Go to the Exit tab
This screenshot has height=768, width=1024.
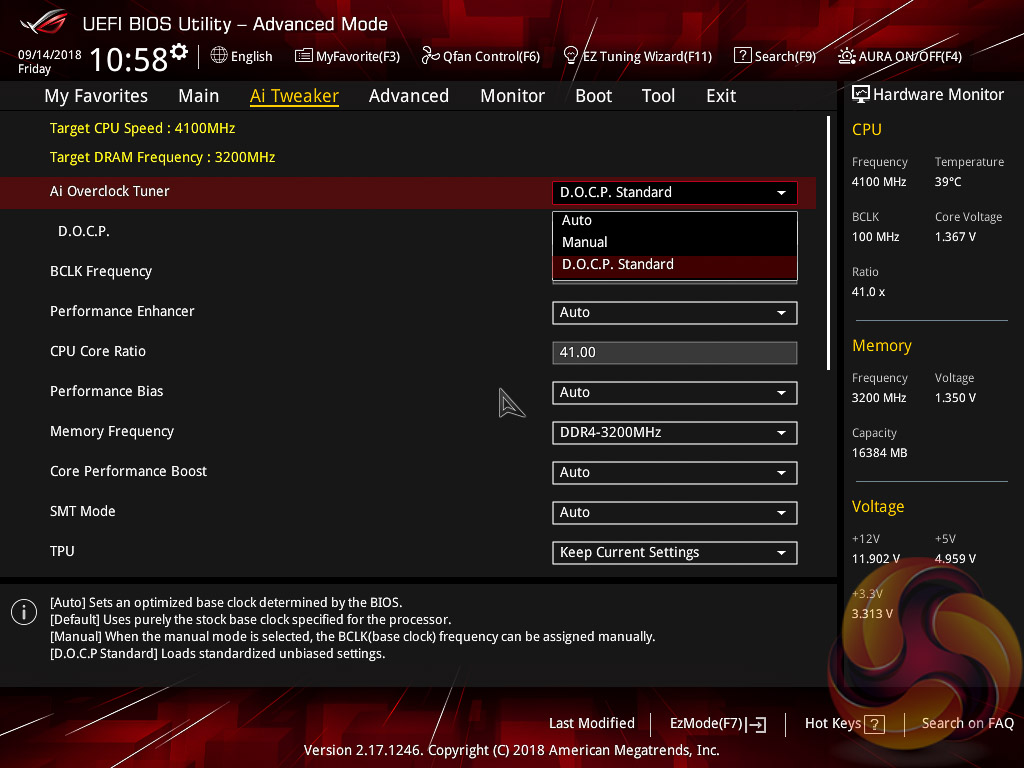click(721, 96)
